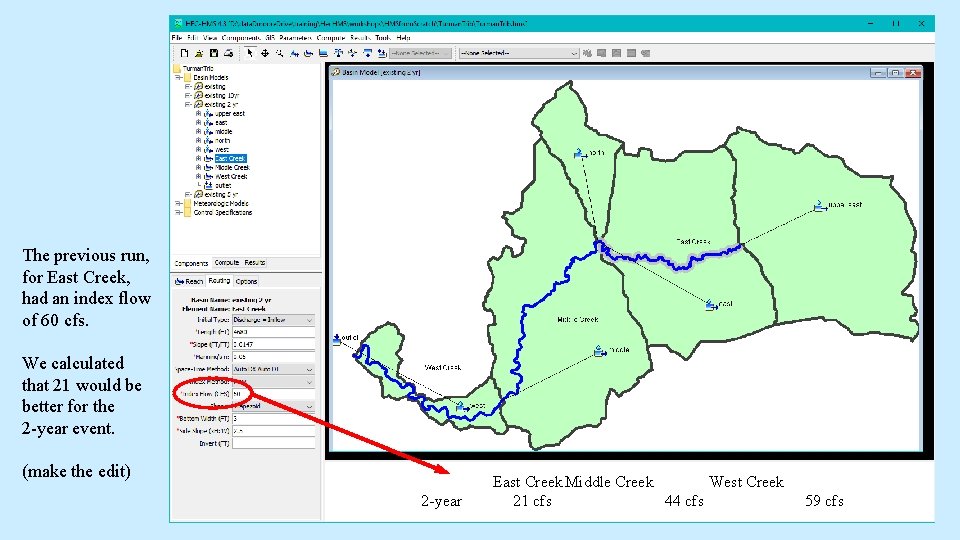Screen dimensions: 960x540
Task: Click the Middle Creek reach label on map
Action: (x=577, y=320)
